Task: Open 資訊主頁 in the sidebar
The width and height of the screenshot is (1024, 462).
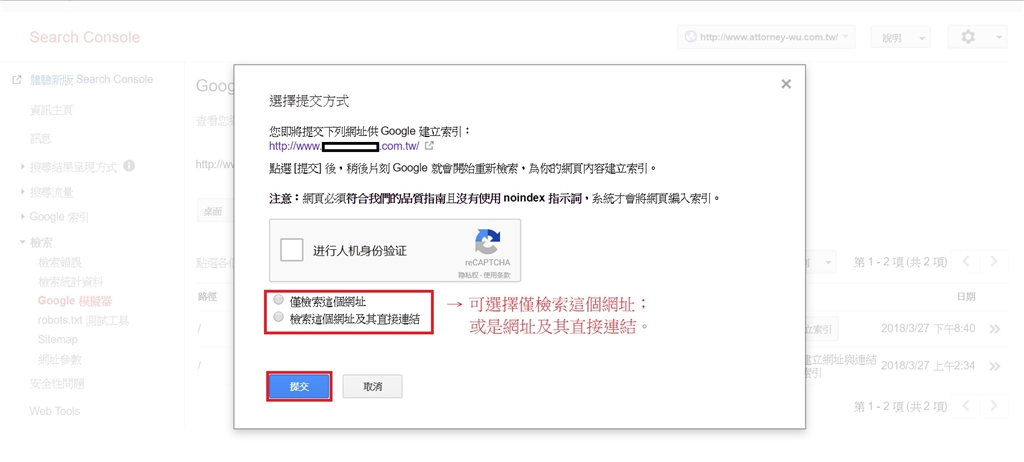Action: pyautogui.click(x=51, y=110)
